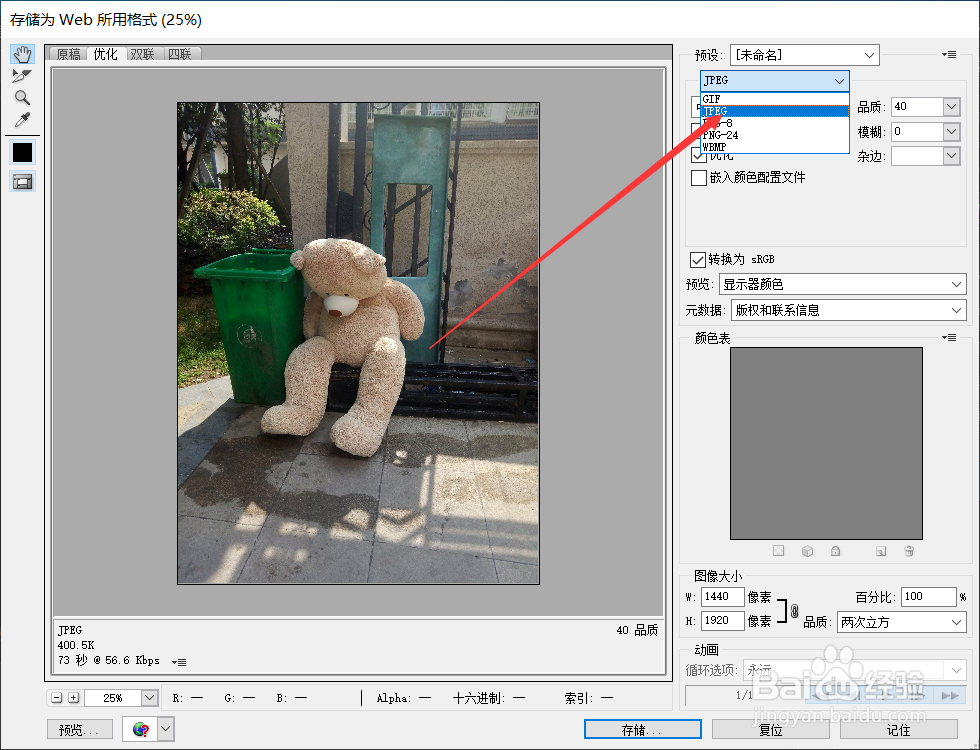
Task: Choose GIF from the format list
Action: (775, 99)
